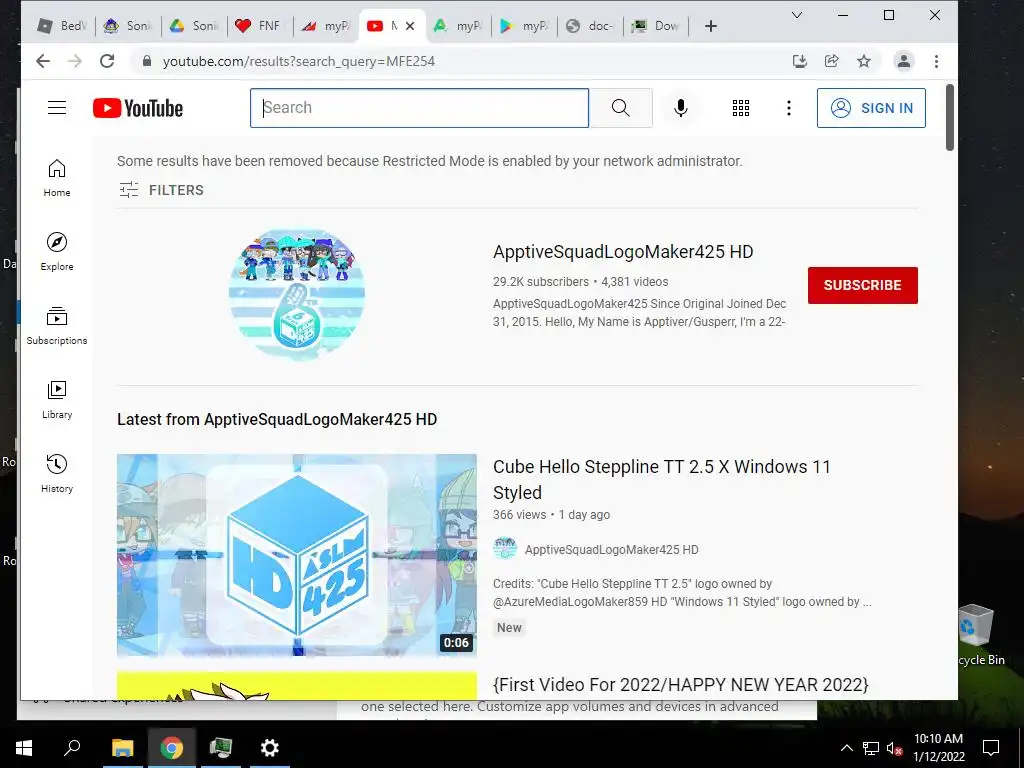This screenshot has height=768, width=1024.
Task: Open Subscriptions in the sidebar
Action: (57, 325)
